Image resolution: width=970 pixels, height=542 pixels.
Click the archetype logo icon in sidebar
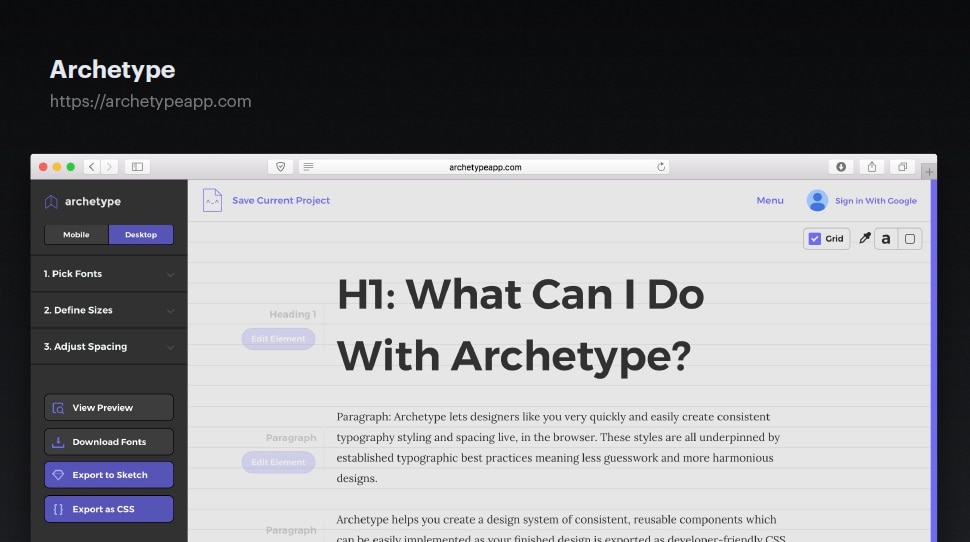click(x=51, y=202)
